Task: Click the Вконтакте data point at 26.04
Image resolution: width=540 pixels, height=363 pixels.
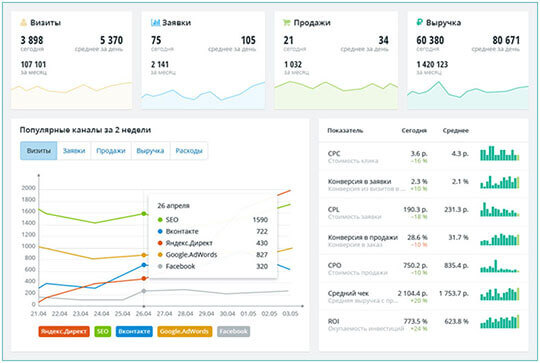Action: [x=144, y=265]
